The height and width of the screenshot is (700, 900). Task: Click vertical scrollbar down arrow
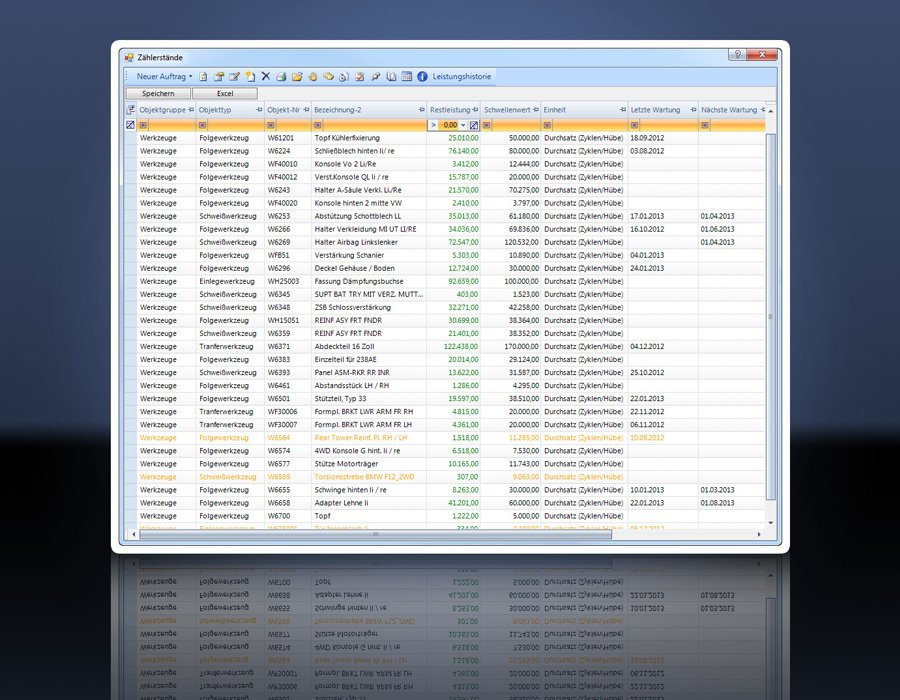point(771,523)
